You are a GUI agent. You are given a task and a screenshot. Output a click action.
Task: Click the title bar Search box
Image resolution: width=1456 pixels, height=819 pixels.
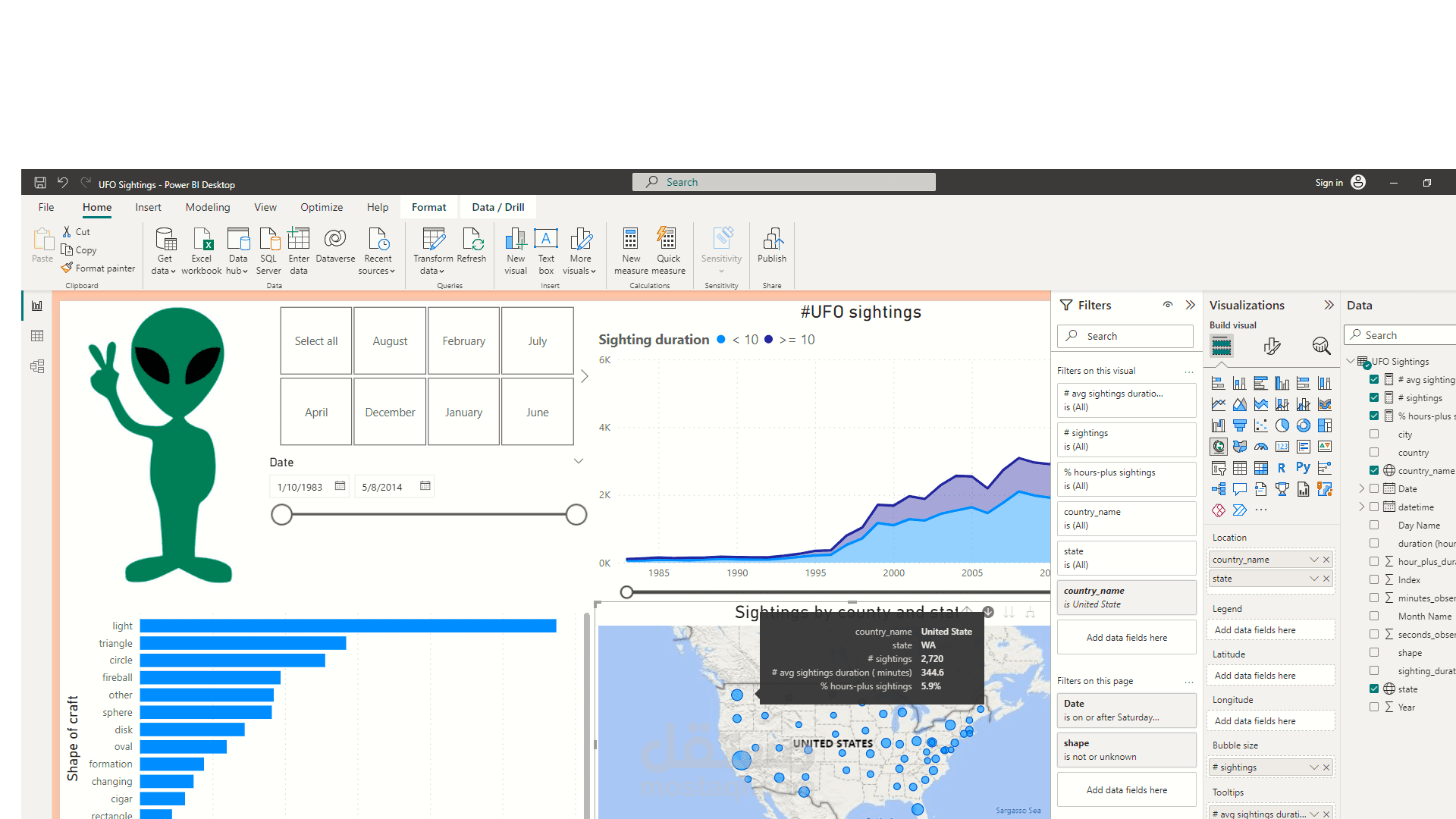click(784, 182)
